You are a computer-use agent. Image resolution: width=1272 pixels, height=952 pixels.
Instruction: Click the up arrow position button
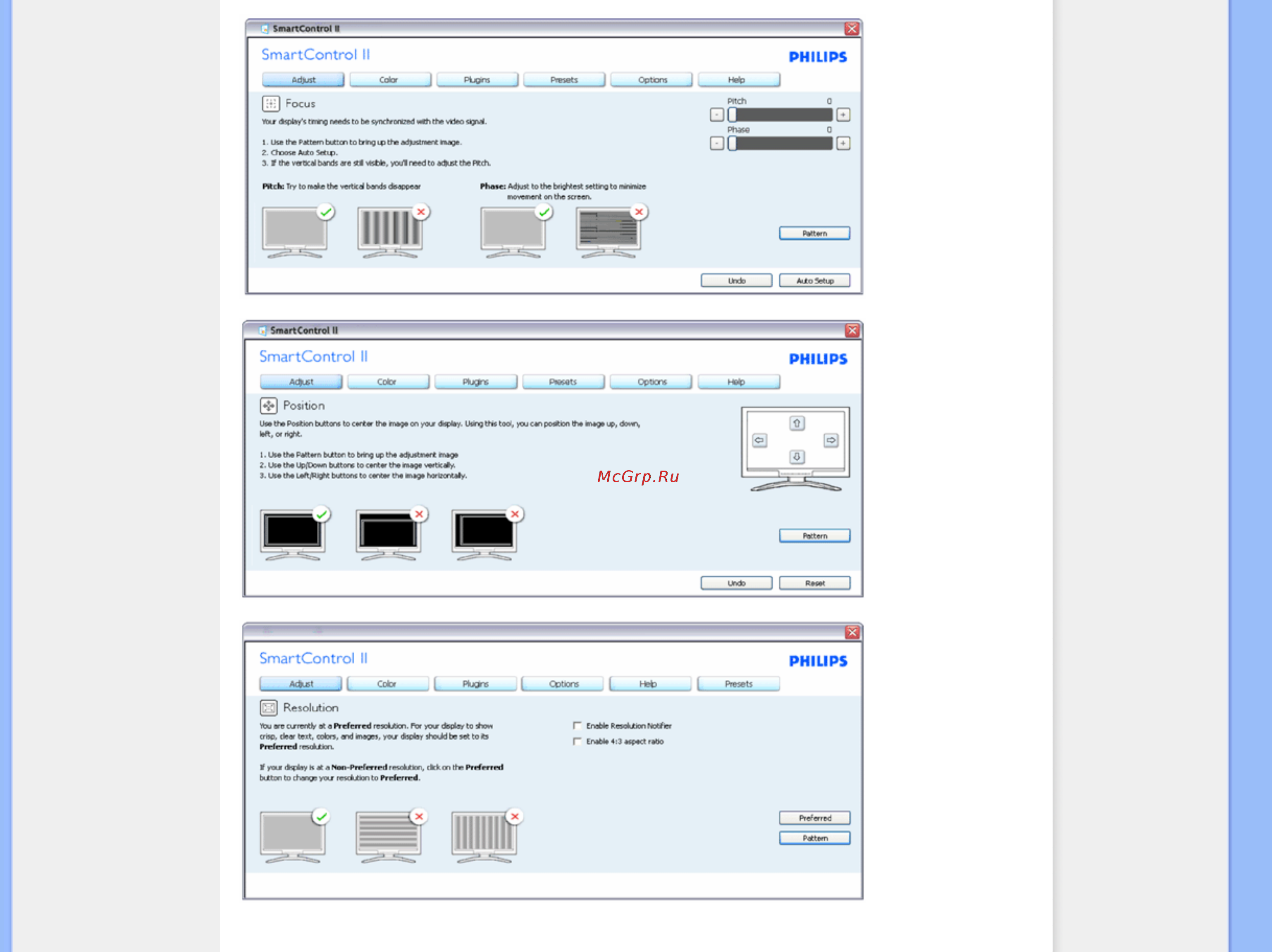tap(797, 423)
